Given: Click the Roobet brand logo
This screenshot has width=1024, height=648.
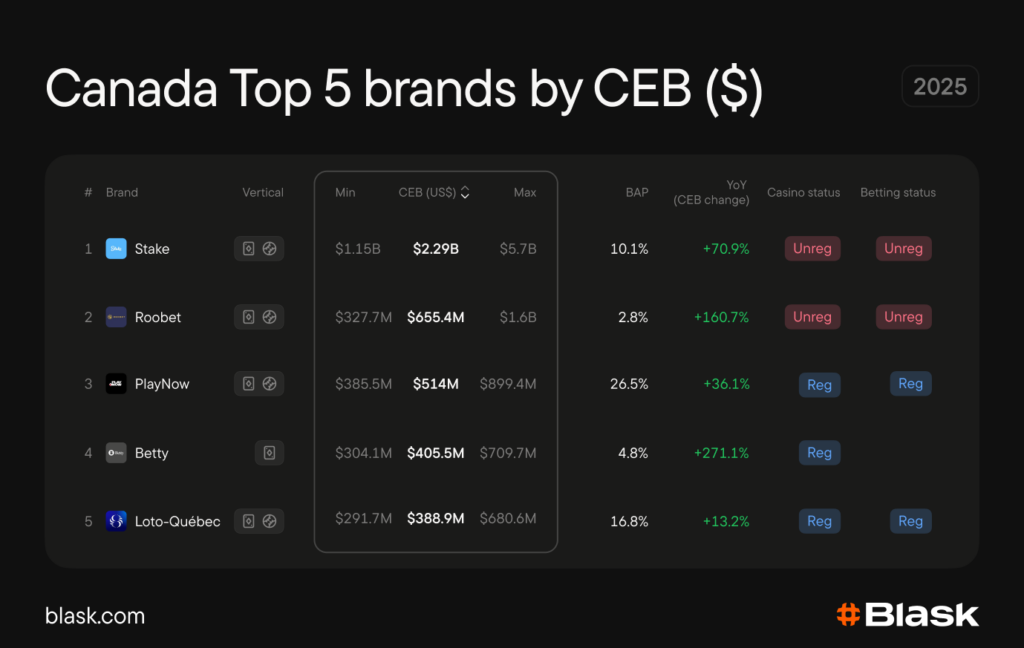Looking at the screenshot, I should point(116,317).
